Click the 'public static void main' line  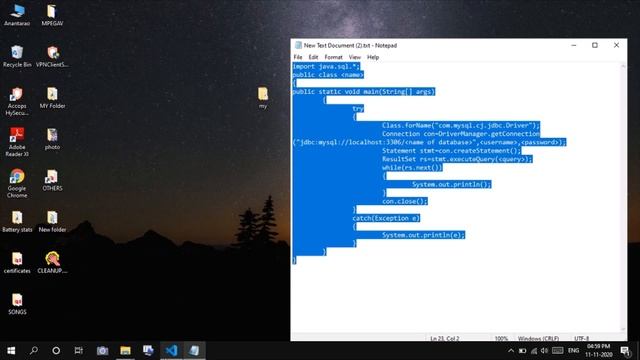tap(364, 92)
